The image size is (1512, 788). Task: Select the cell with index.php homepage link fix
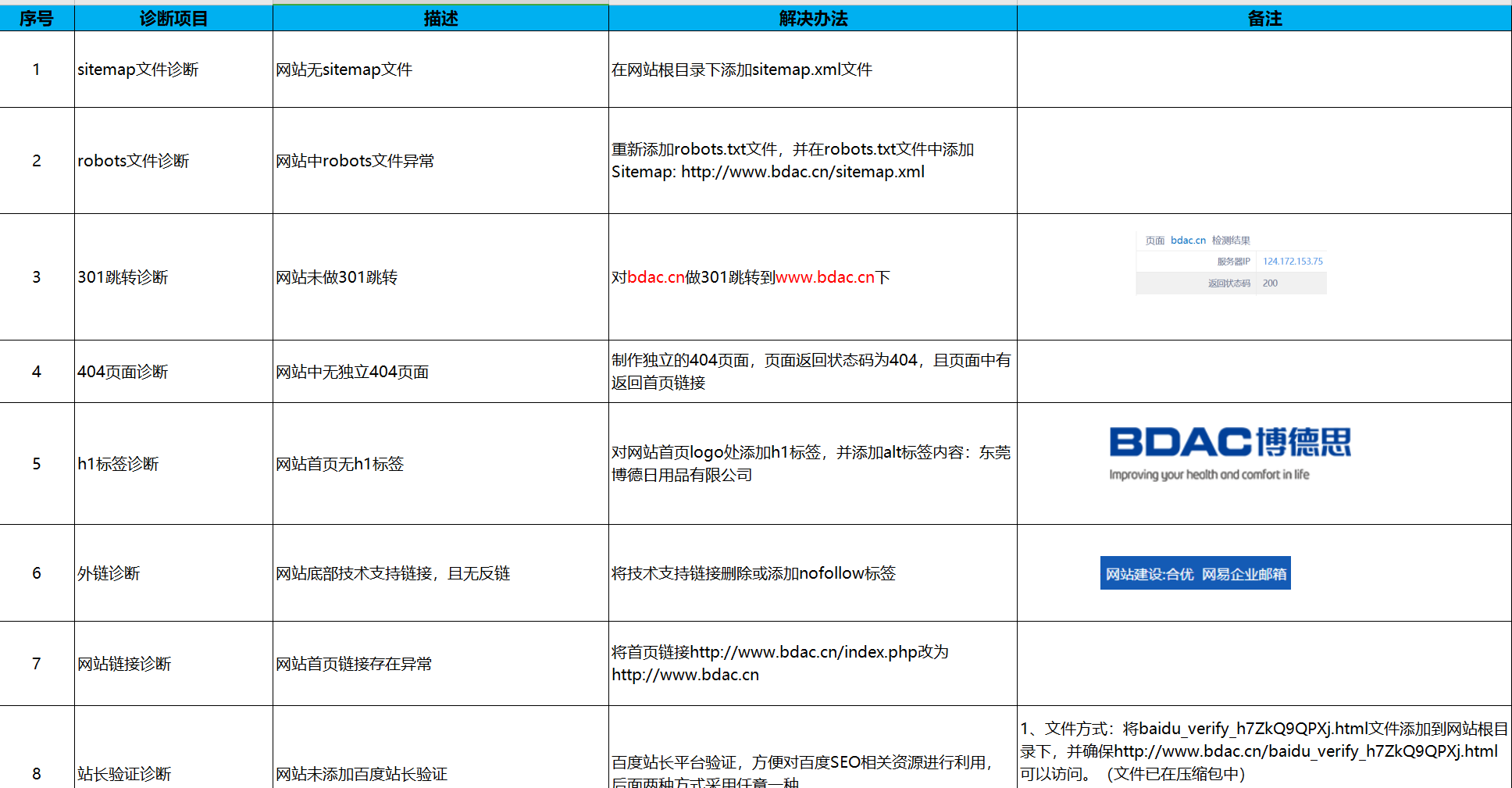point(812,663)
